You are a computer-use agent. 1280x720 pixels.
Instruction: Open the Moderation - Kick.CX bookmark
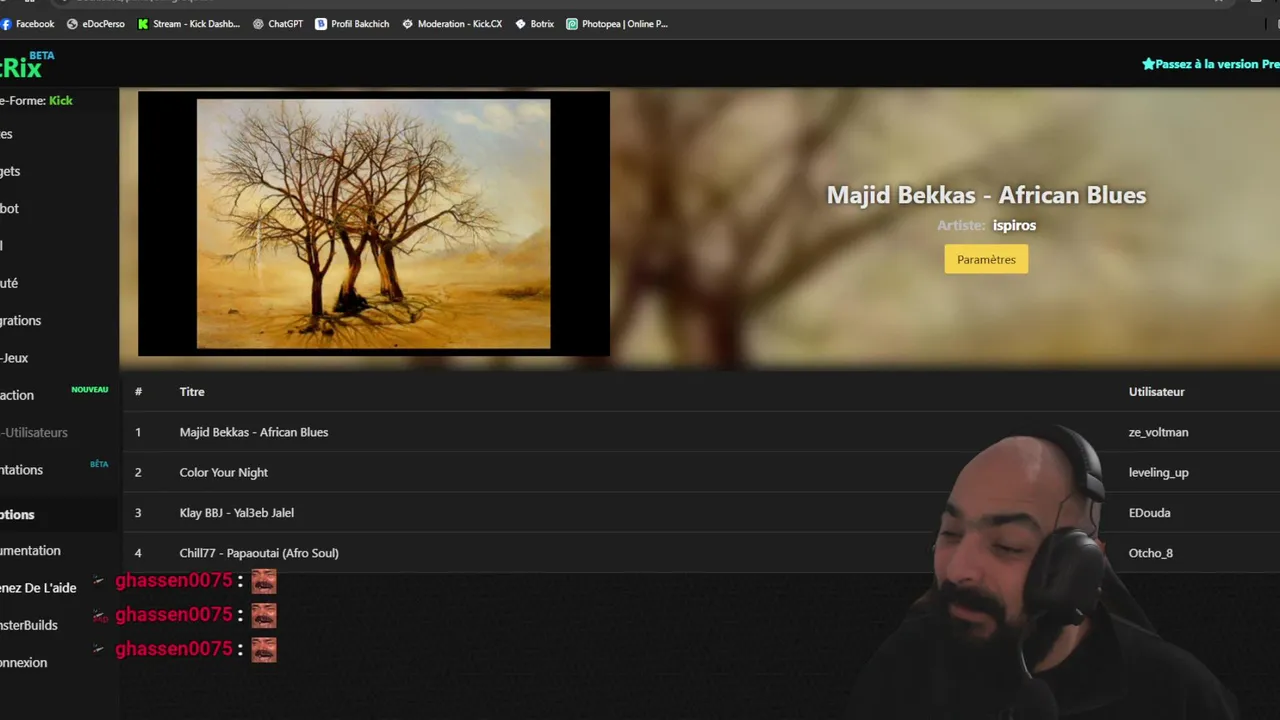[x=452, y=24]
